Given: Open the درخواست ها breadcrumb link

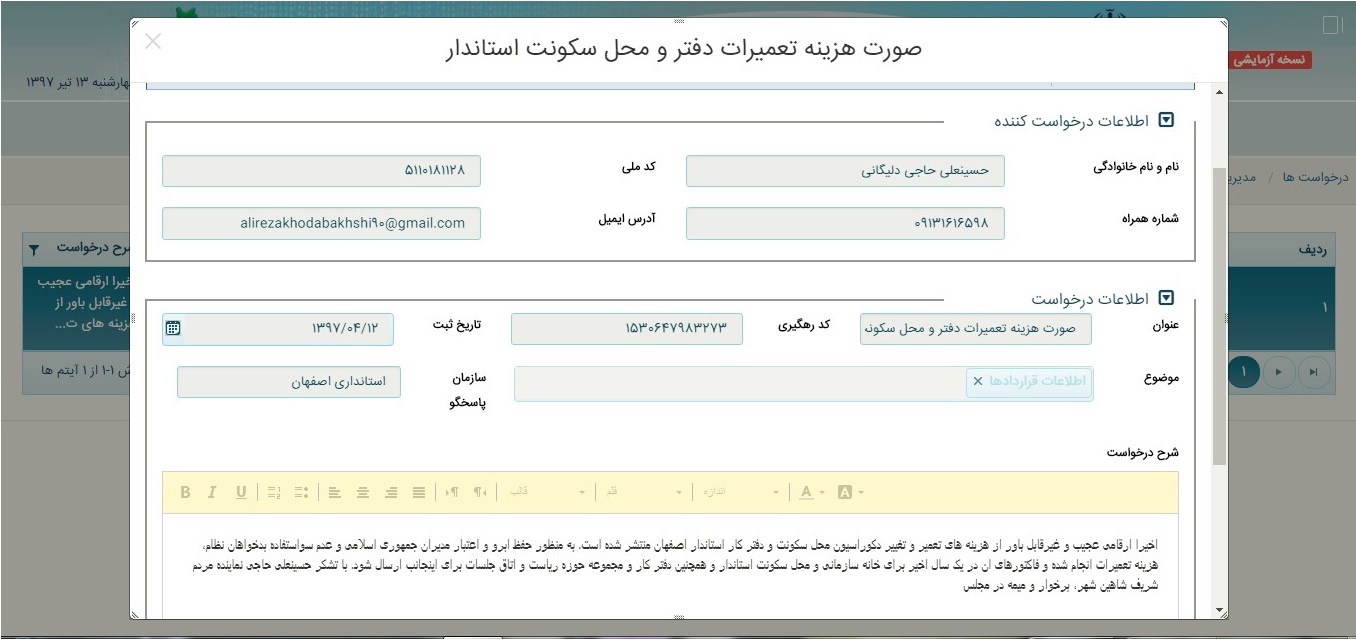Looking at the screenshot, I should (x=1316, y=177).
